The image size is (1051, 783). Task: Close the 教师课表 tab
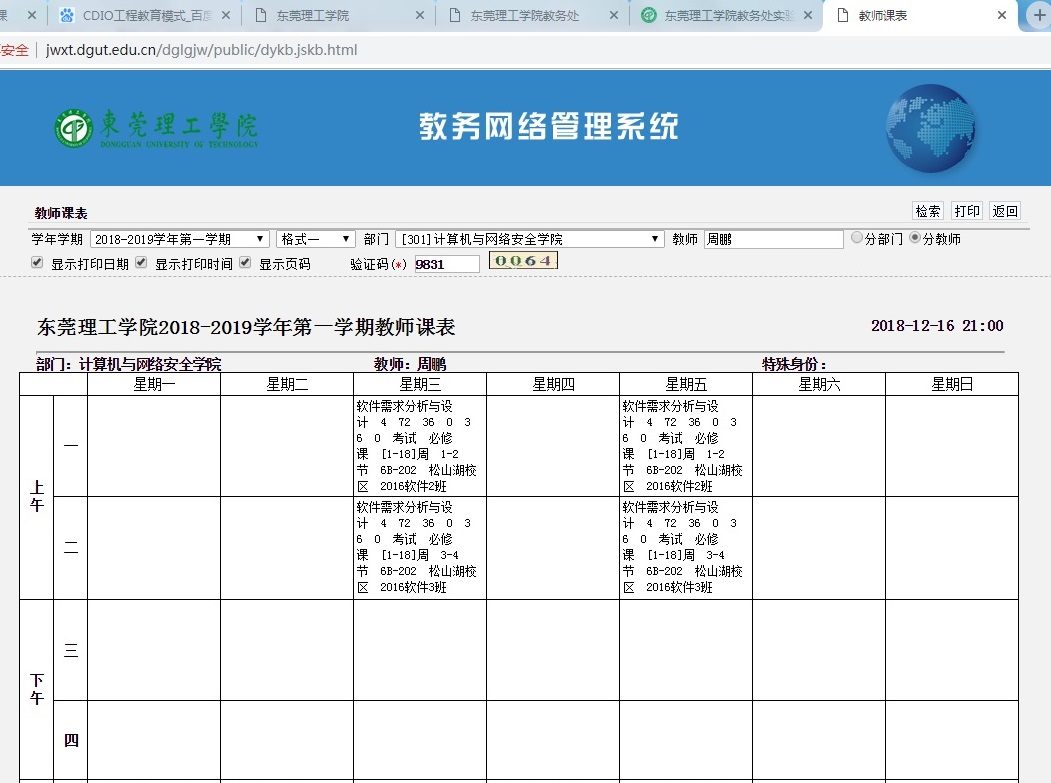click(x=1001, y=15)
